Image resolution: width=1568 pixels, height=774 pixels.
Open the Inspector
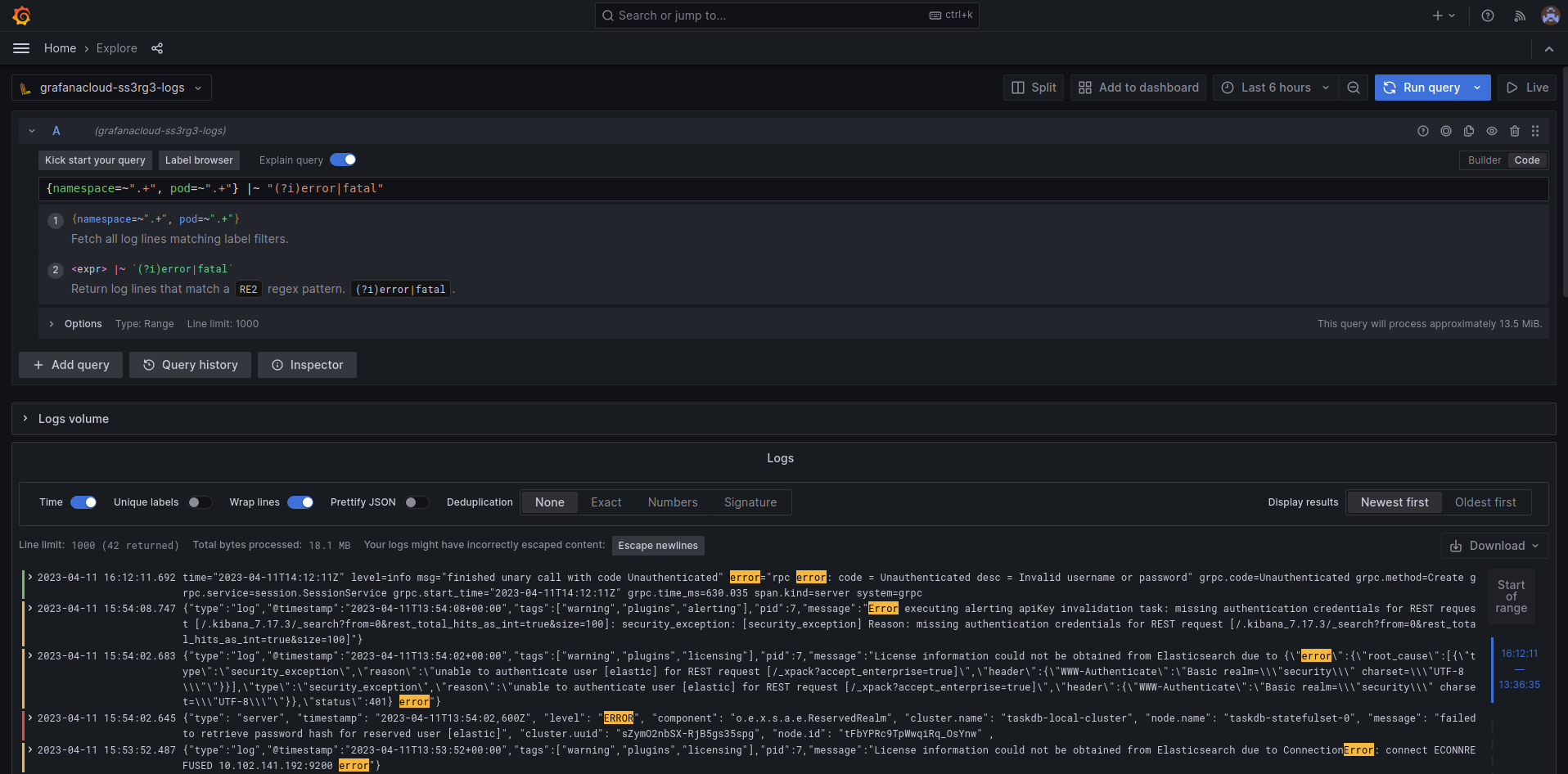[307, 365]
